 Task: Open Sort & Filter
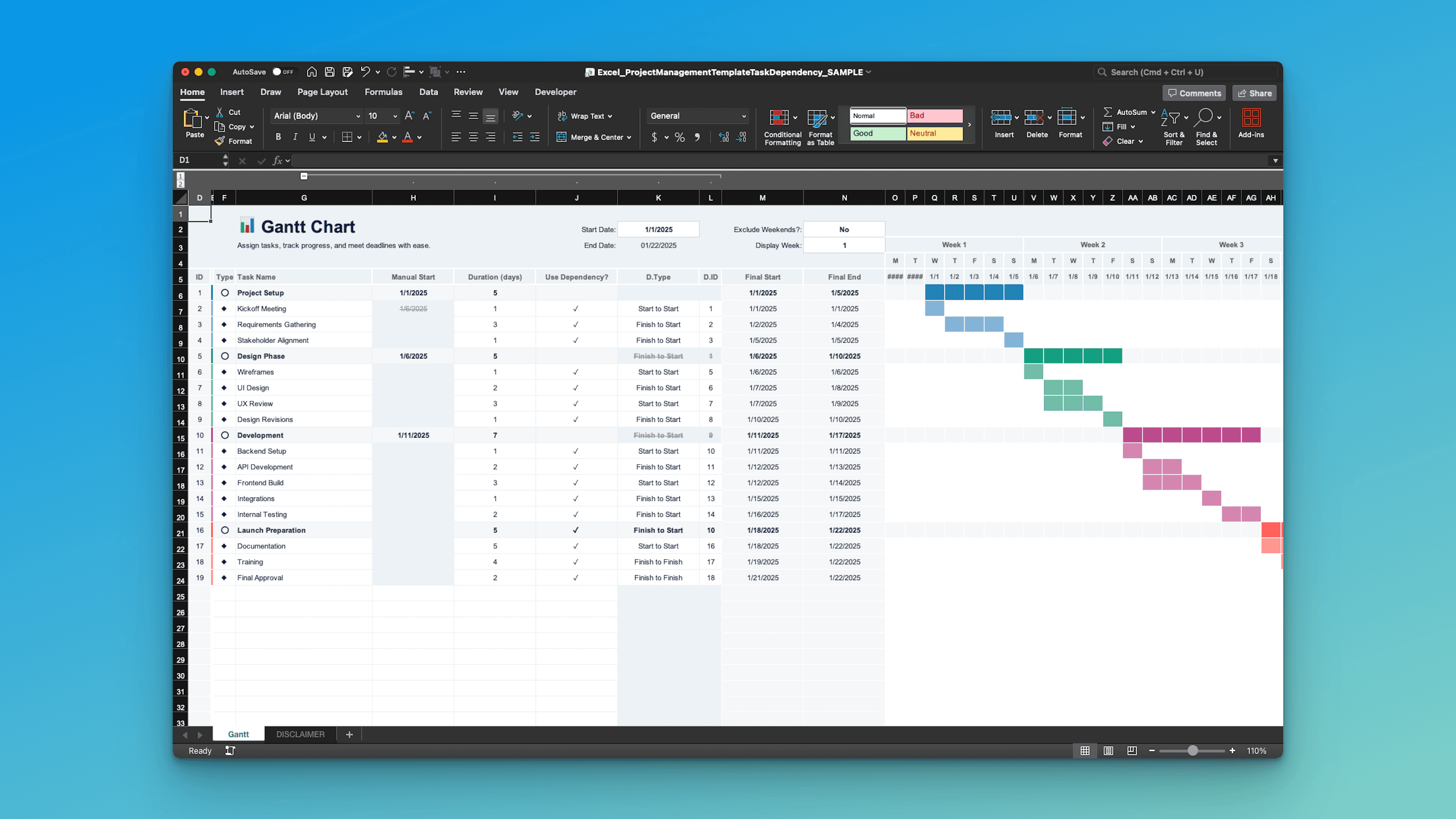pos(1173,126)
